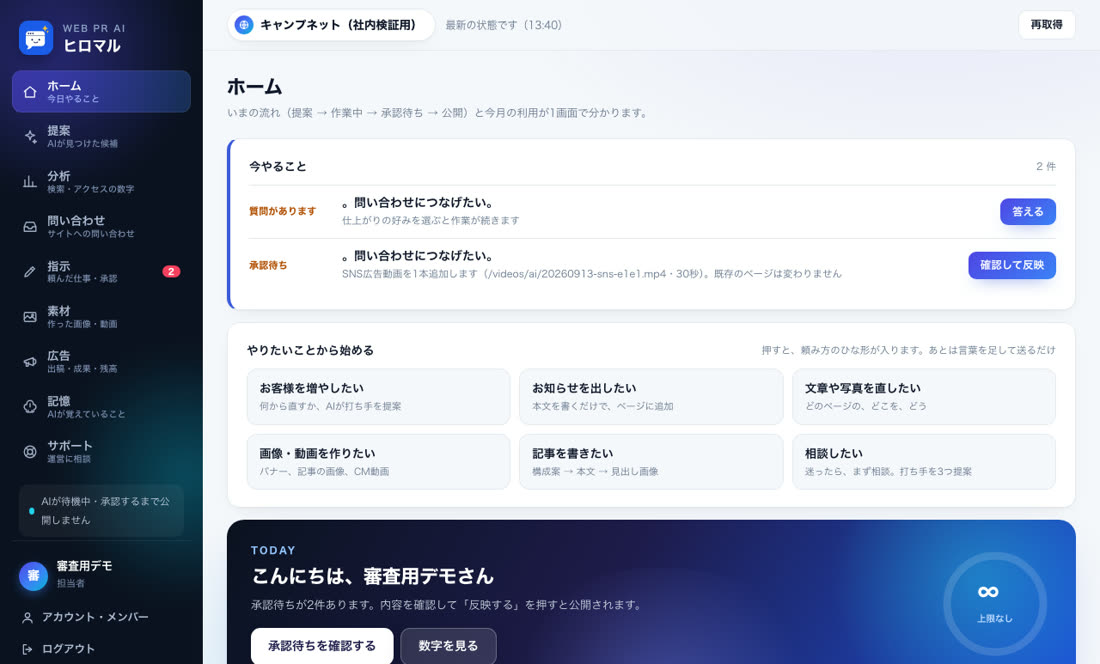Click the lifebuoy icon beside サポート

pos(30,452)
